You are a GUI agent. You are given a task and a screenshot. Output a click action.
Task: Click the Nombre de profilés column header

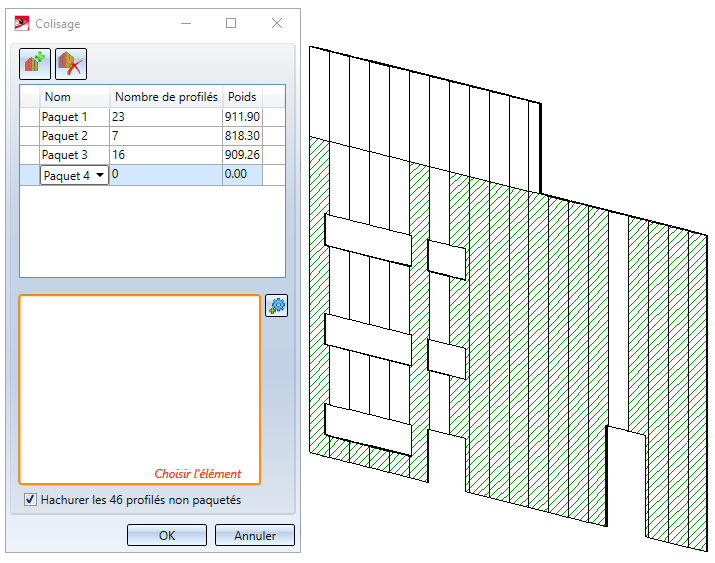166,97
